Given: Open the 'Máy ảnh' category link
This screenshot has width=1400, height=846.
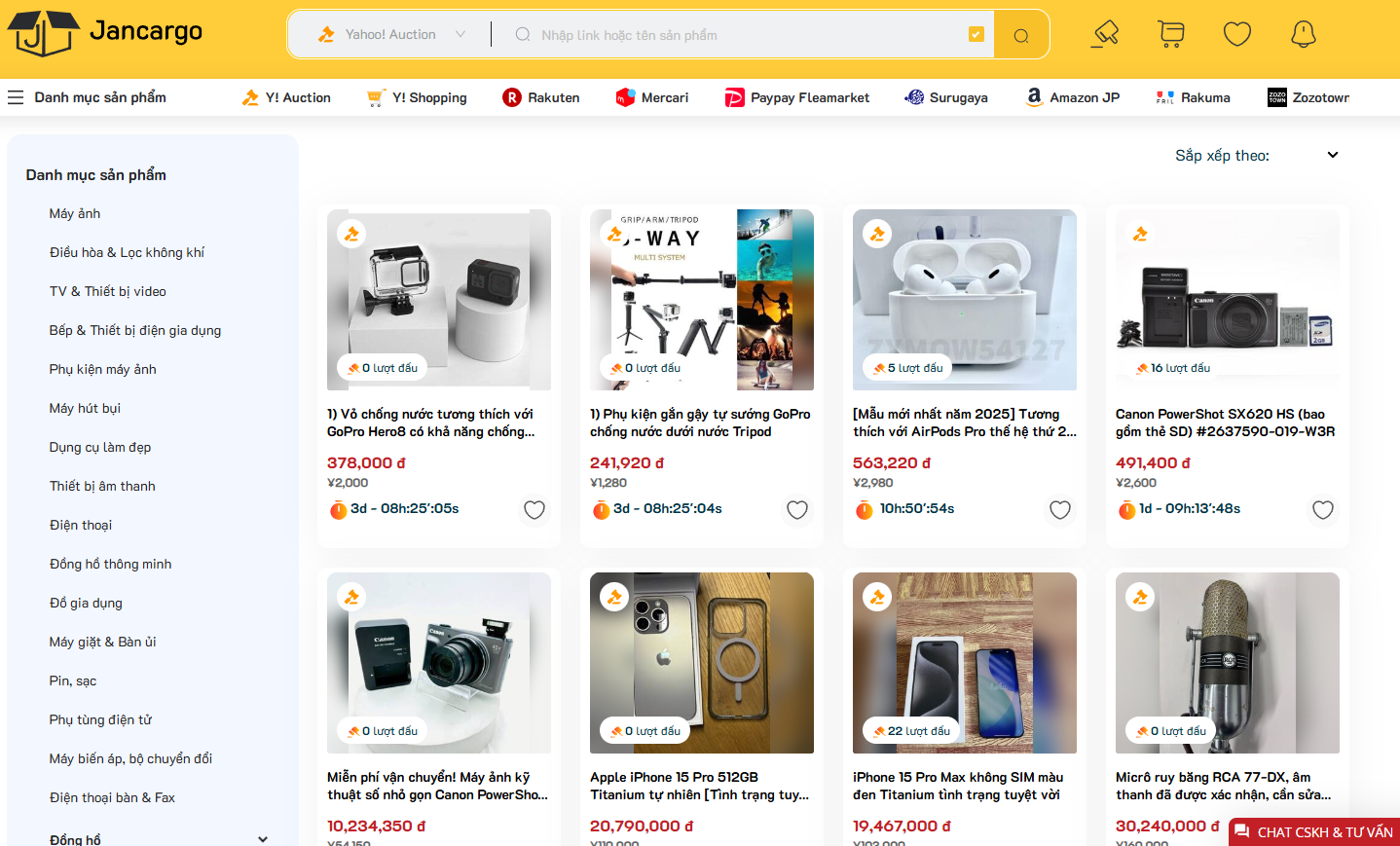Looking at the screenshot, I should tap(75, 213).
